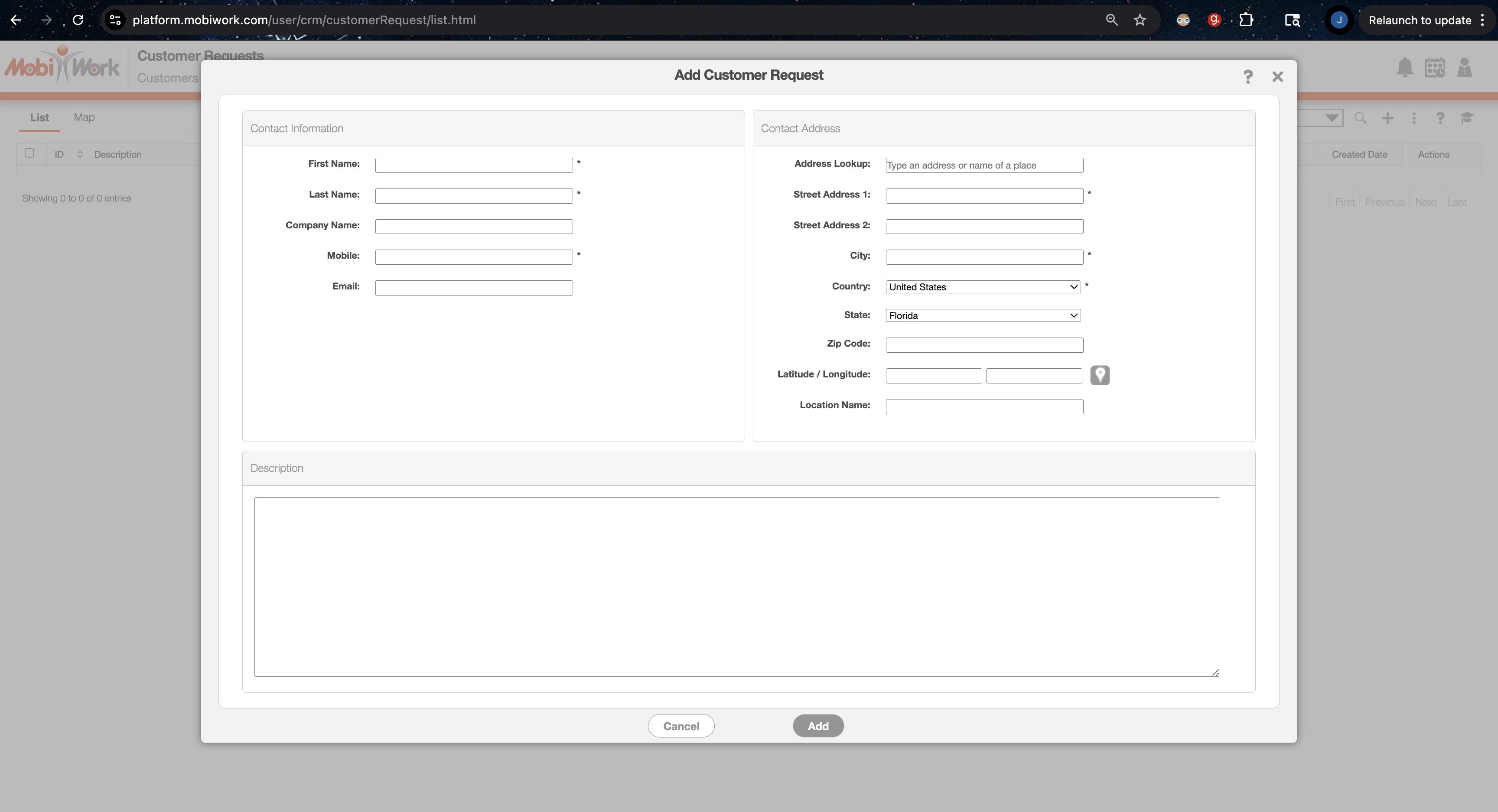This screenshot has height=812, width=1498.
Task: Click the user profile icon in header
Action: (x=1464, y=68)
